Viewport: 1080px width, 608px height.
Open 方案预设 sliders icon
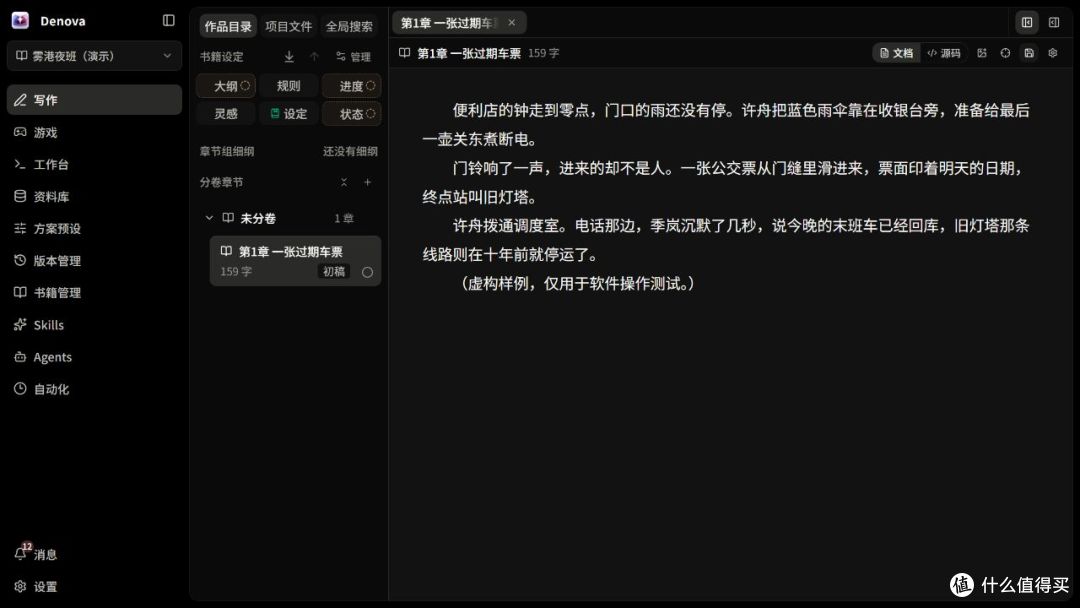(20, 228)
